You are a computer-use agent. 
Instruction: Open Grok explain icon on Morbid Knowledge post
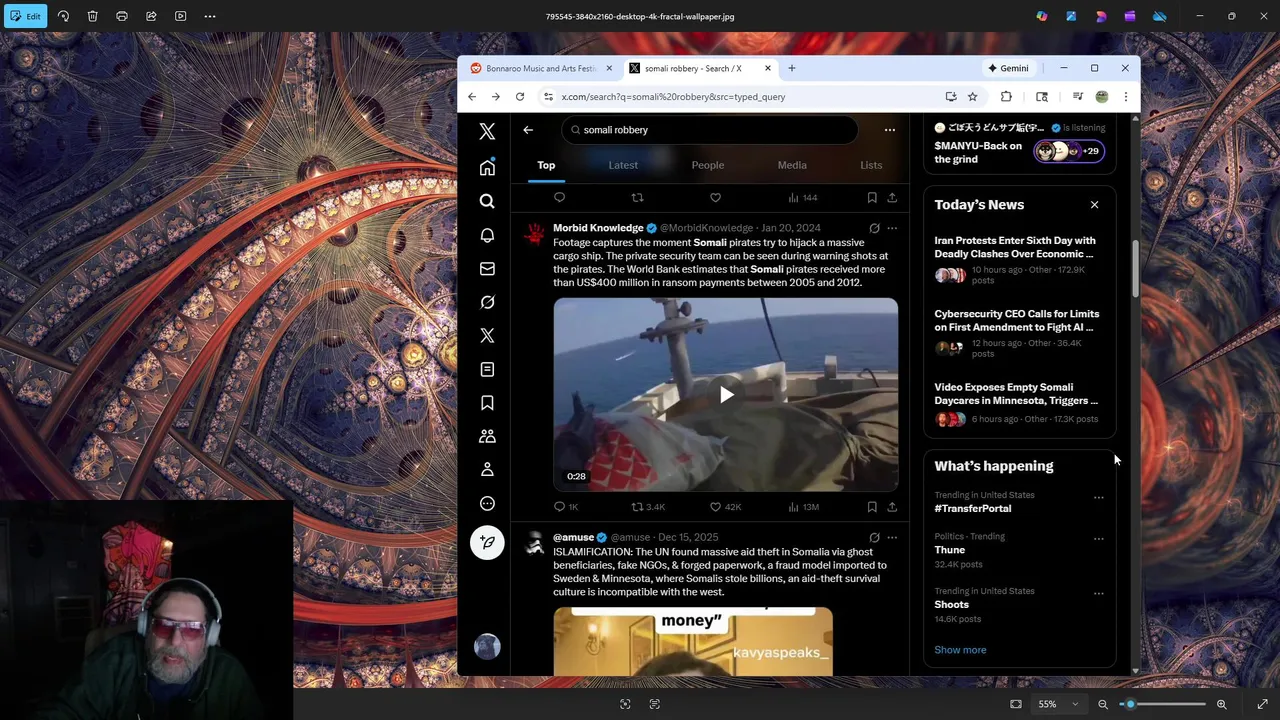tap(874, 228)
